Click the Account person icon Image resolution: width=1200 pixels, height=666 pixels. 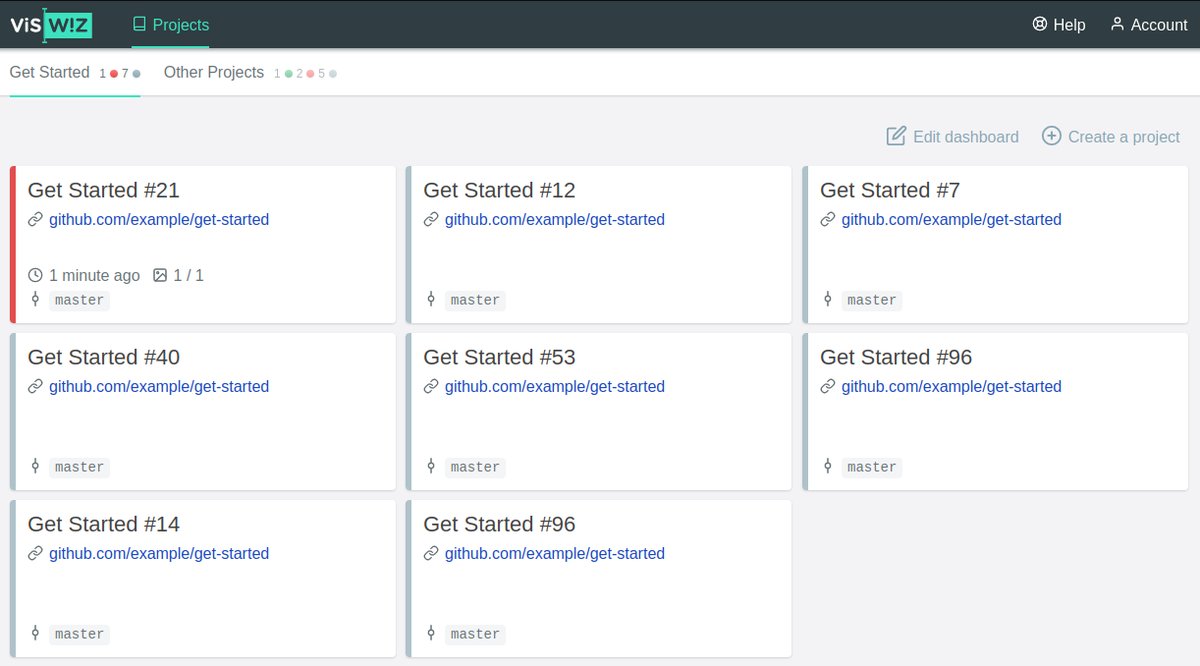coord(1117,24)
